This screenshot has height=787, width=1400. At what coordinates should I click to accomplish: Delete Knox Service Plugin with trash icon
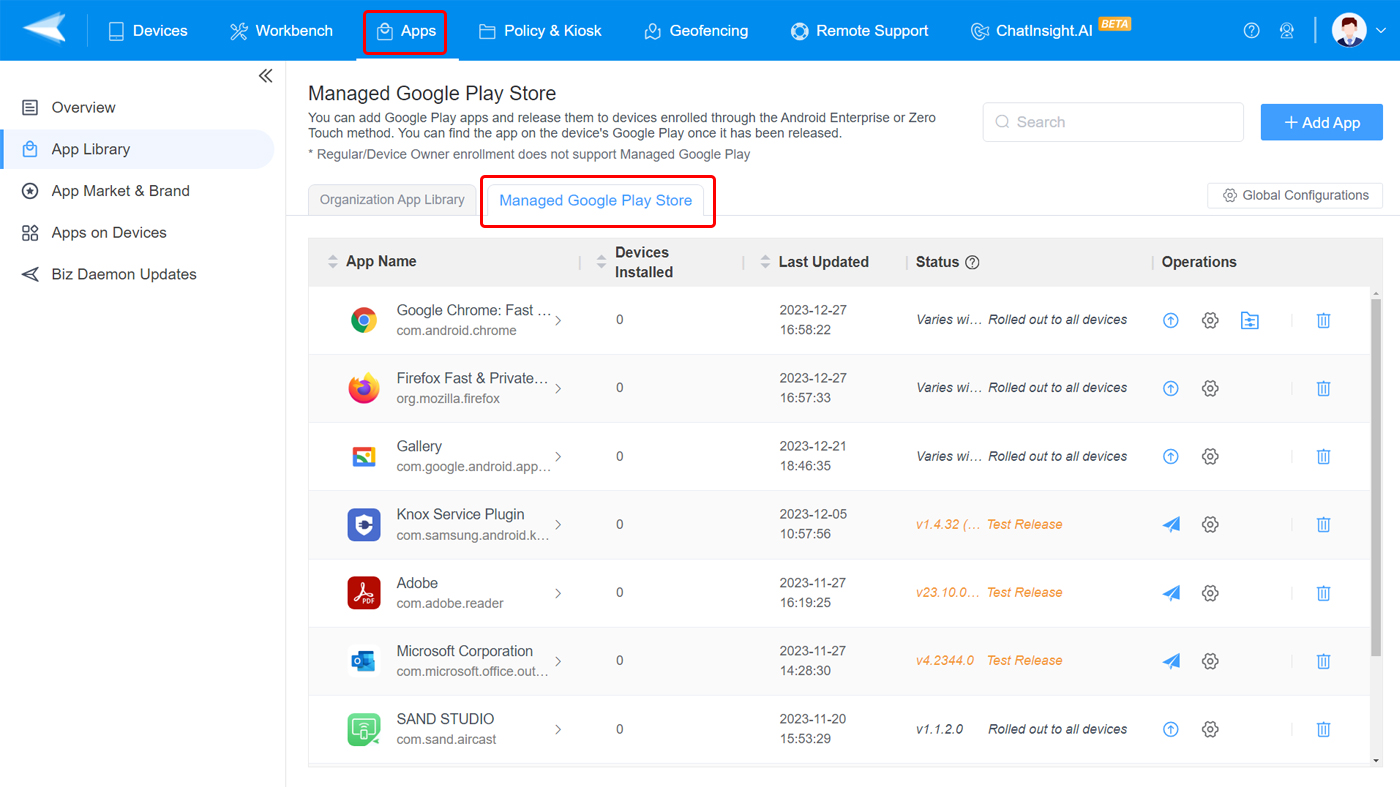coord(1323,524)
